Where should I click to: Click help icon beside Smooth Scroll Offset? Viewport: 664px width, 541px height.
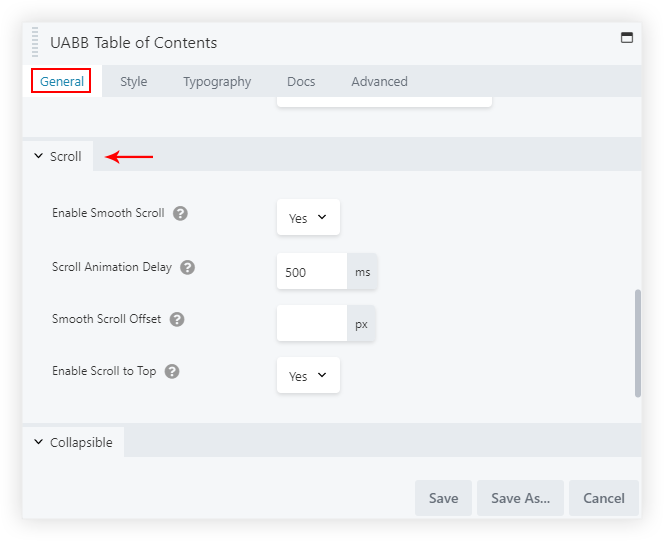tap(177, 320)
